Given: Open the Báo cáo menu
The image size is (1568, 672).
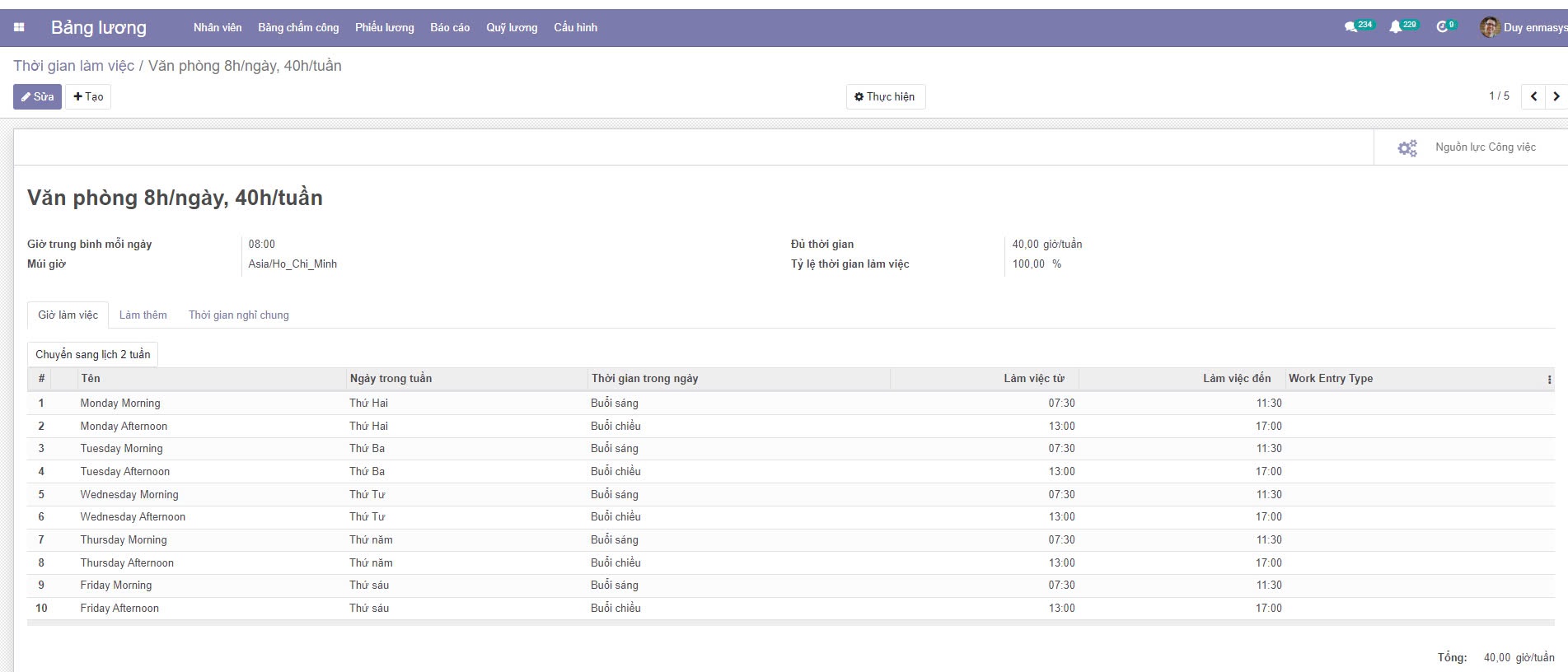Looking at the screenshot, I should (450, 27).
